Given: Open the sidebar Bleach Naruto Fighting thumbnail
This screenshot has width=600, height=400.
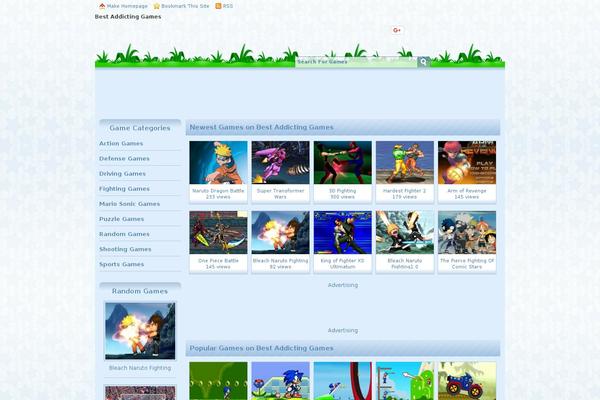Looking at the screenshot, I should (140, 331).
